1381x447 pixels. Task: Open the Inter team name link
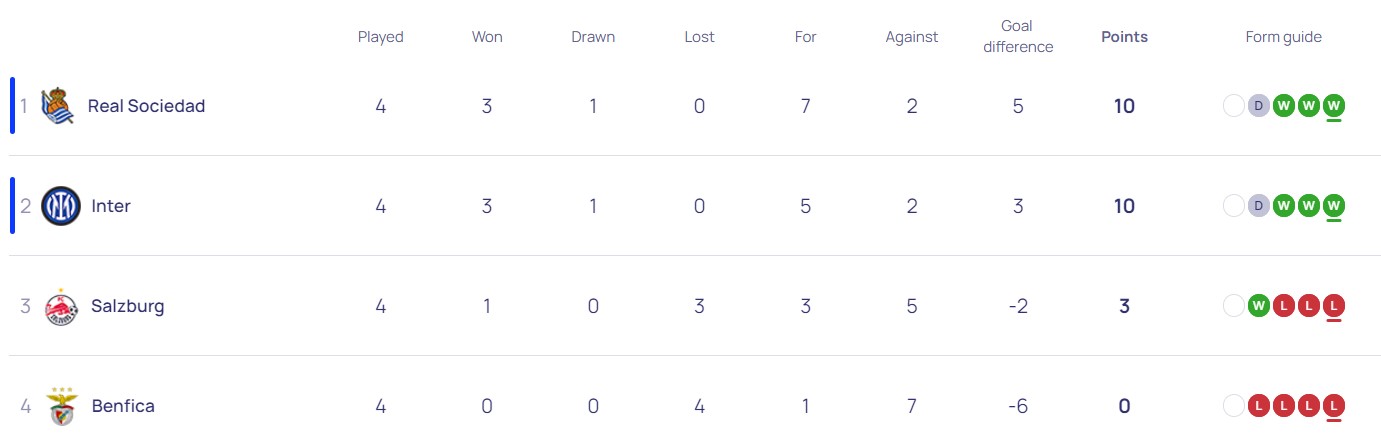click(111, 206)
